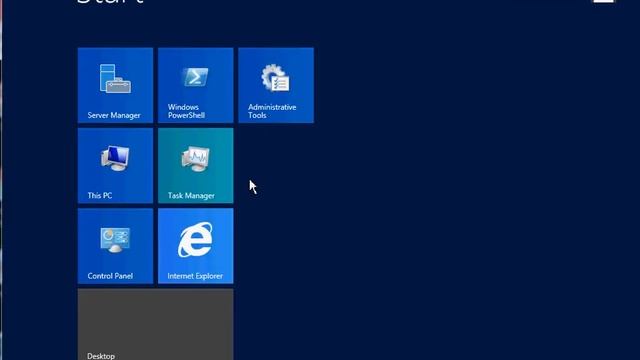
Task: Open the Control Panel tile
Action: coord(116,246)
